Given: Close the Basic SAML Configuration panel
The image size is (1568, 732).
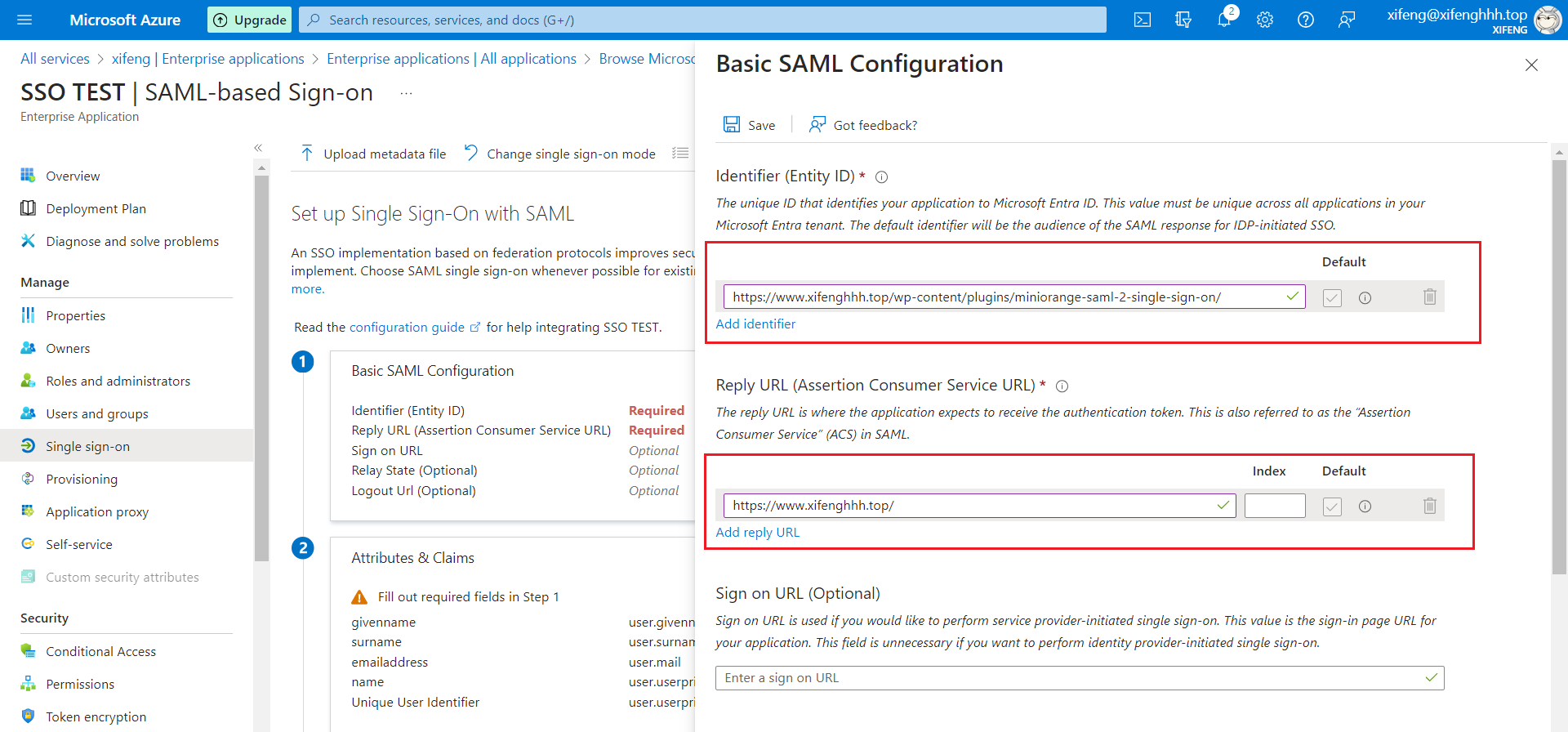Looking at the screenshot, I should 1531,65.
